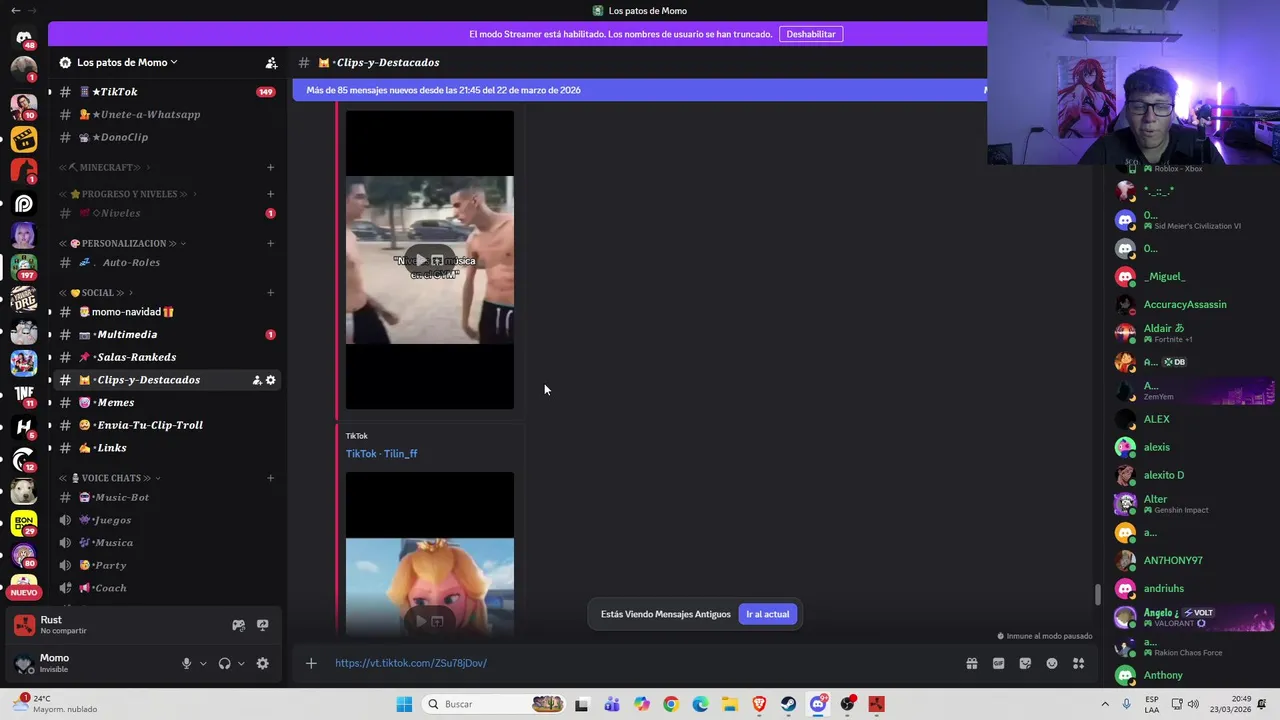Collapse the PROGRESO Y NIVELES category

click(128, 194)
